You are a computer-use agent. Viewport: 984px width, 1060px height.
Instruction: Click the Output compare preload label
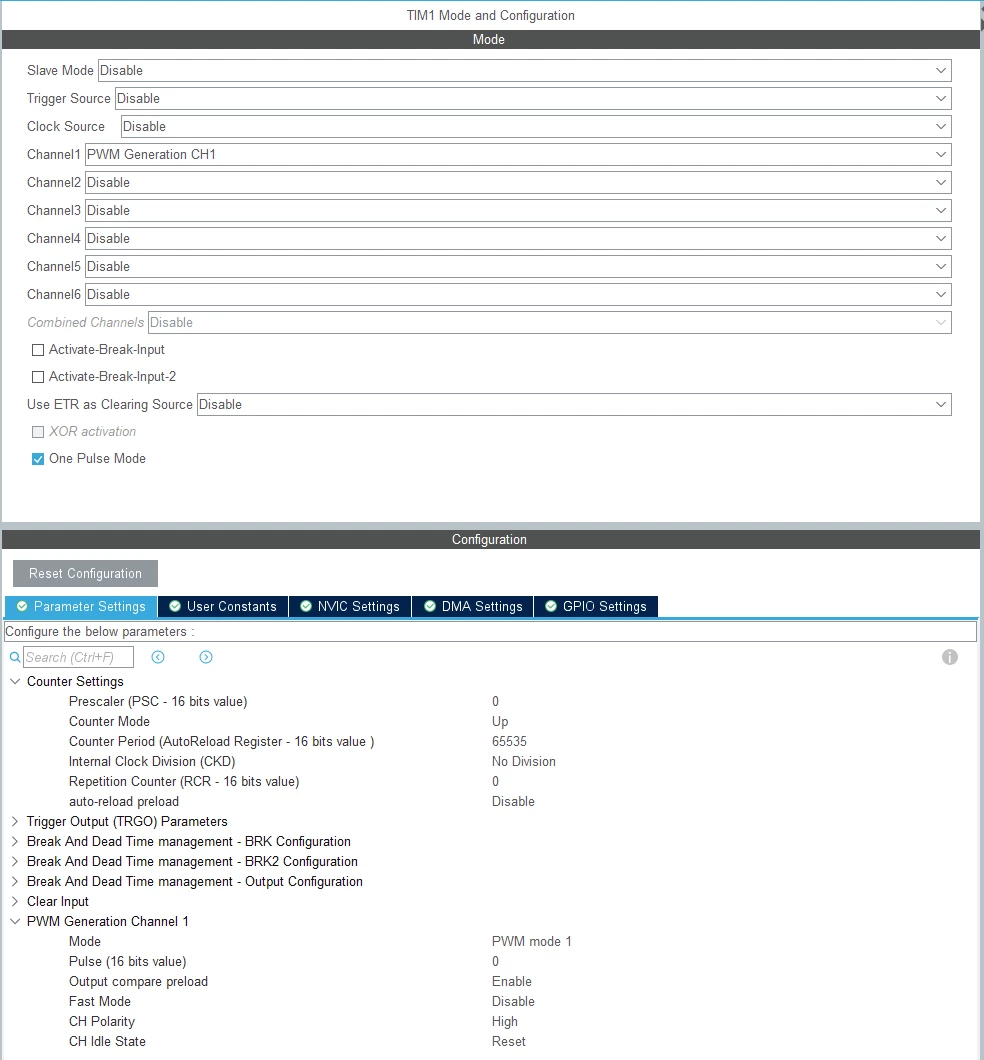pos(139,982)
